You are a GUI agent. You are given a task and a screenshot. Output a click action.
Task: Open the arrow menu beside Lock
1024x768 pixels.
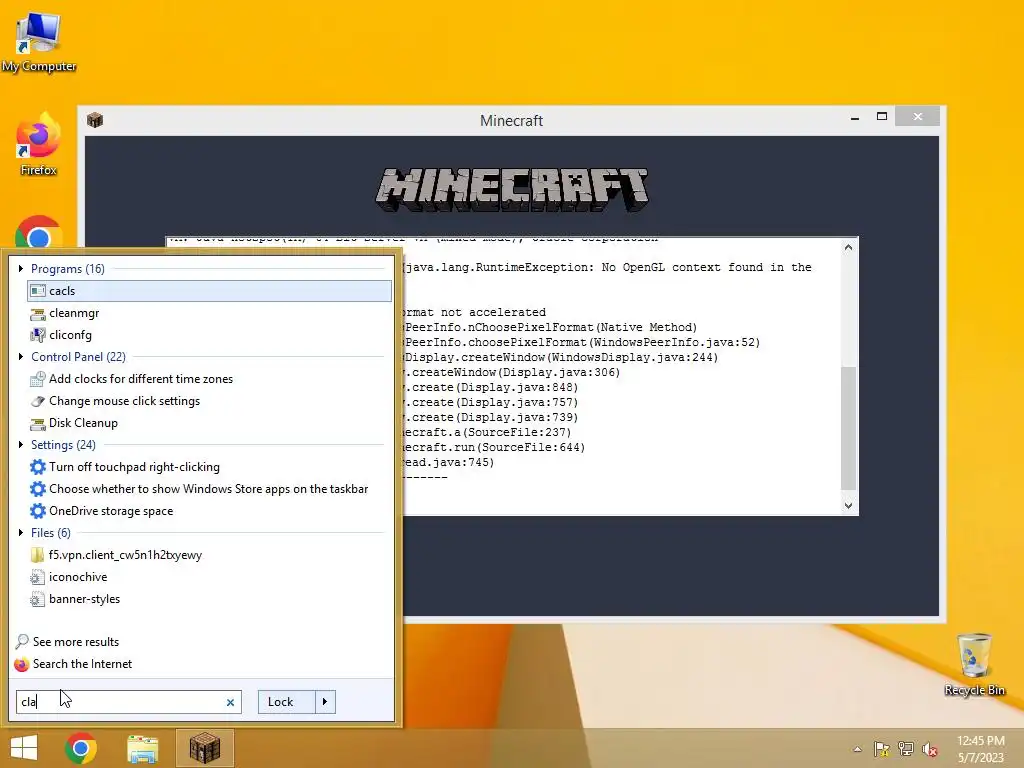click(x=325, y=702)
